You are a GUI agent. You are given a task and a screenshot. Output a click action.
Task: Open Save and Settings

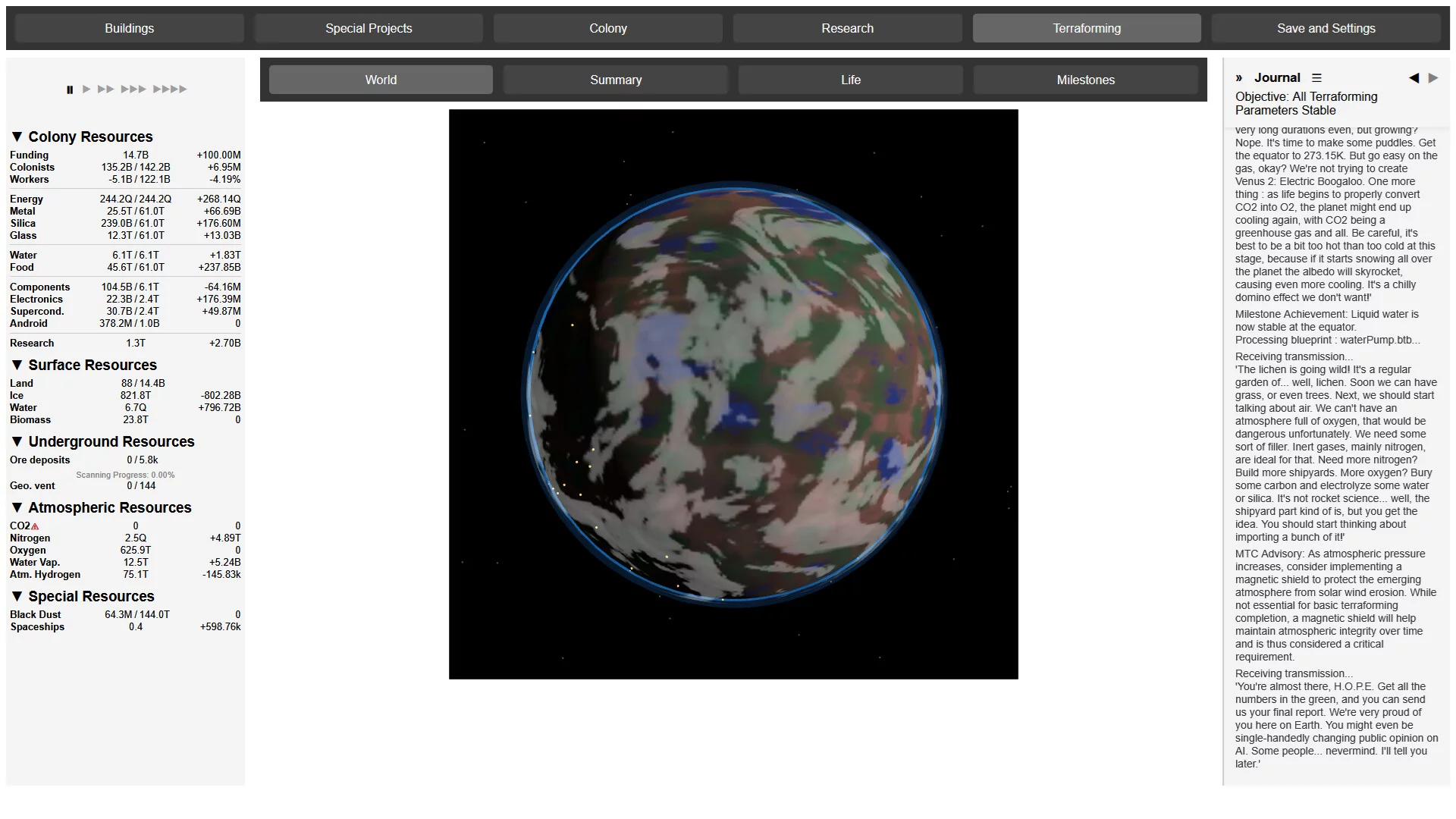pyautogui.click(x=1326, y=28)
